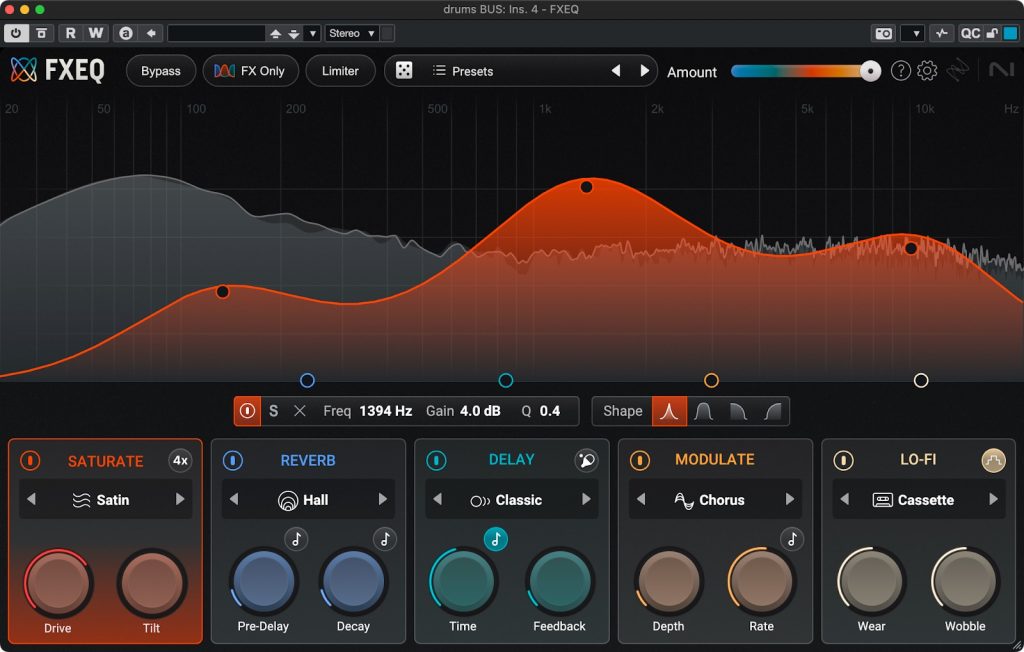
Task: Click the 4x oversampling icon in Saturate
Action: coord(180,461)
